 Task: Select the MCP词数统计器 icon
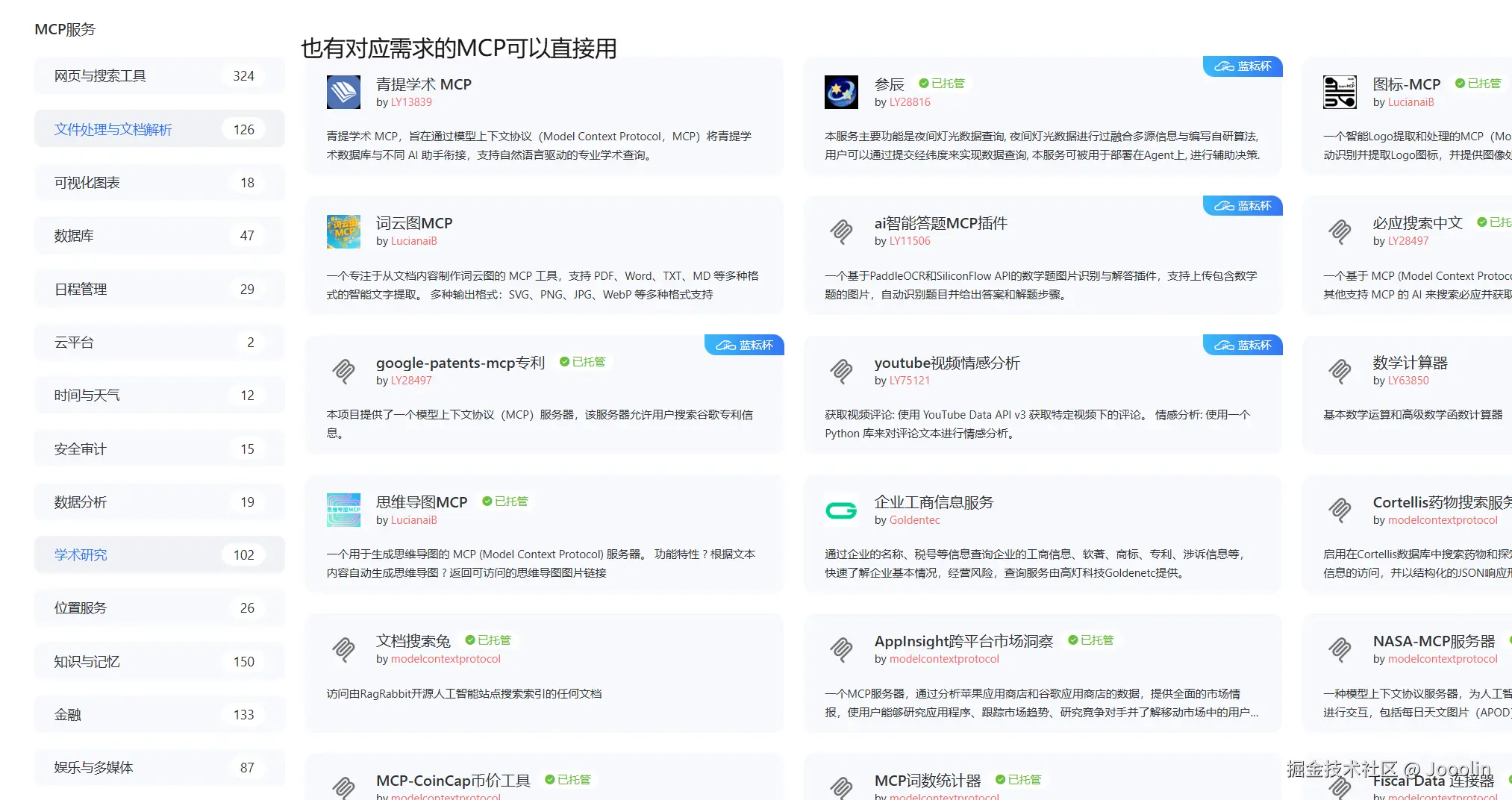click(x=841, y=787)
